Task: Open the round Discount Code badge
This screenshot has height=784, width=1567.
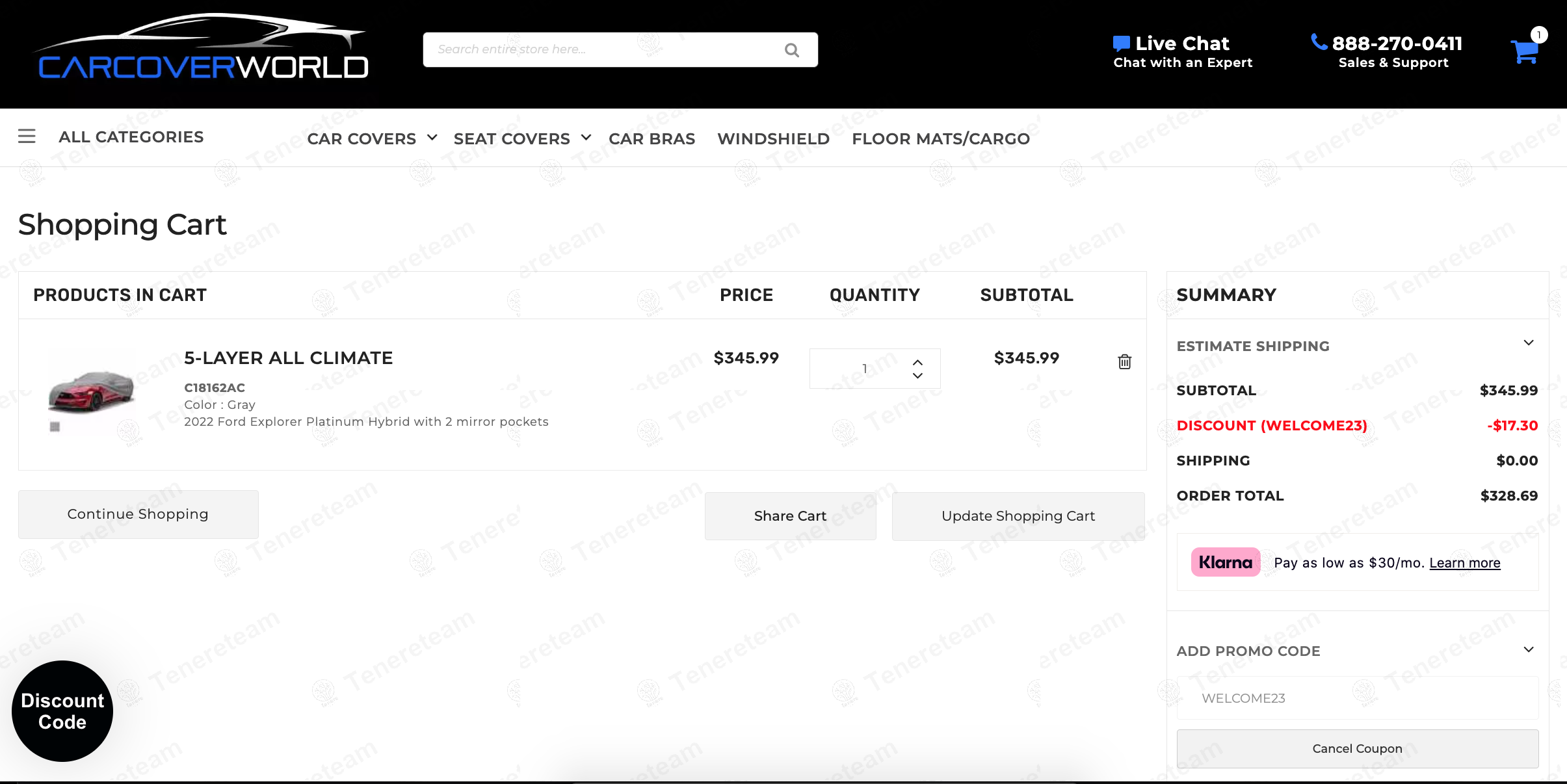Action: pos(62,711)
